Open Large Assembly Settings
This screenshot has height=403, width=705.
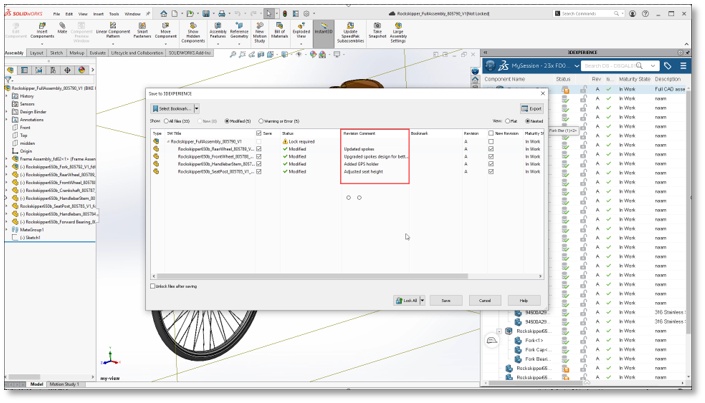tap(398, 32)
